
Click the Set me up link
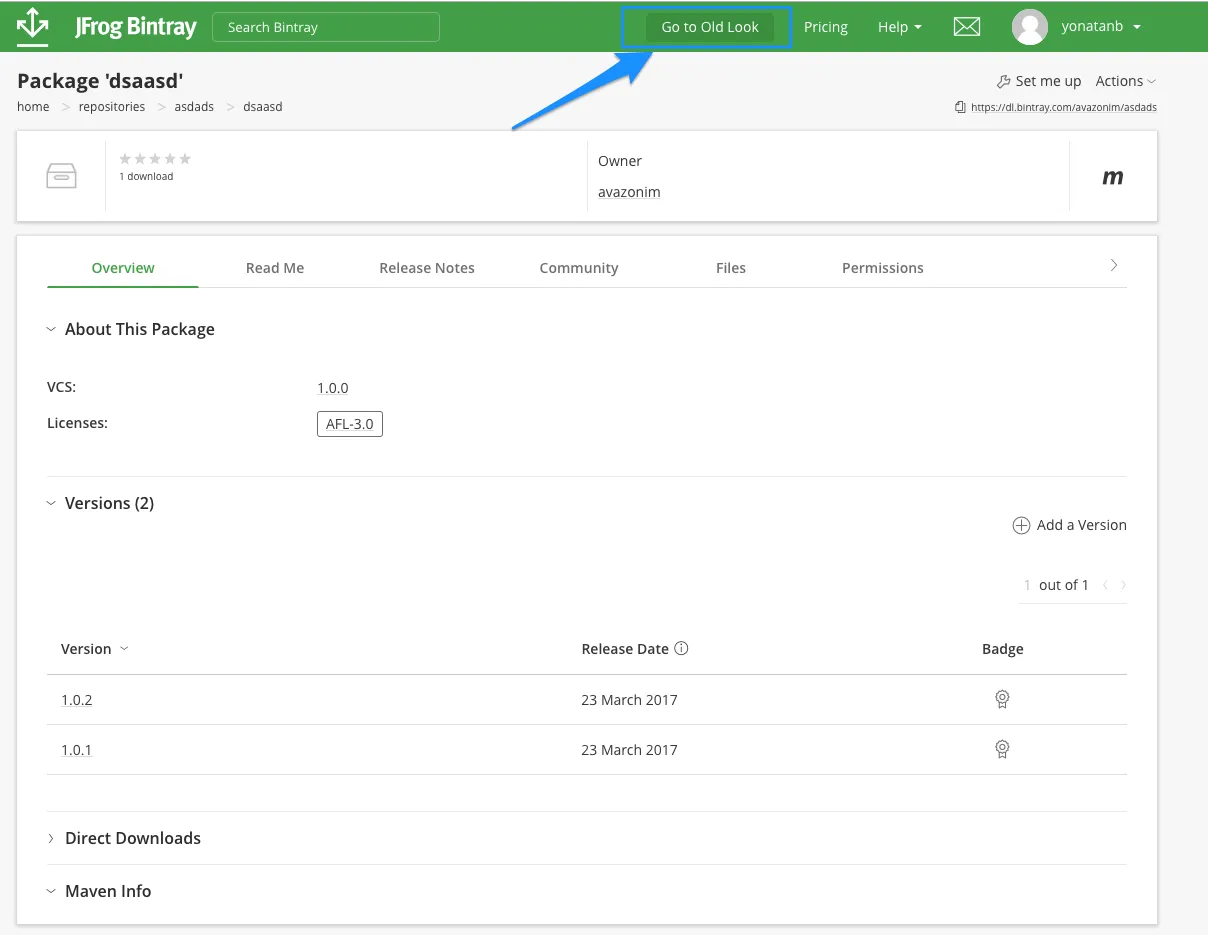[x=1048, y=81]
